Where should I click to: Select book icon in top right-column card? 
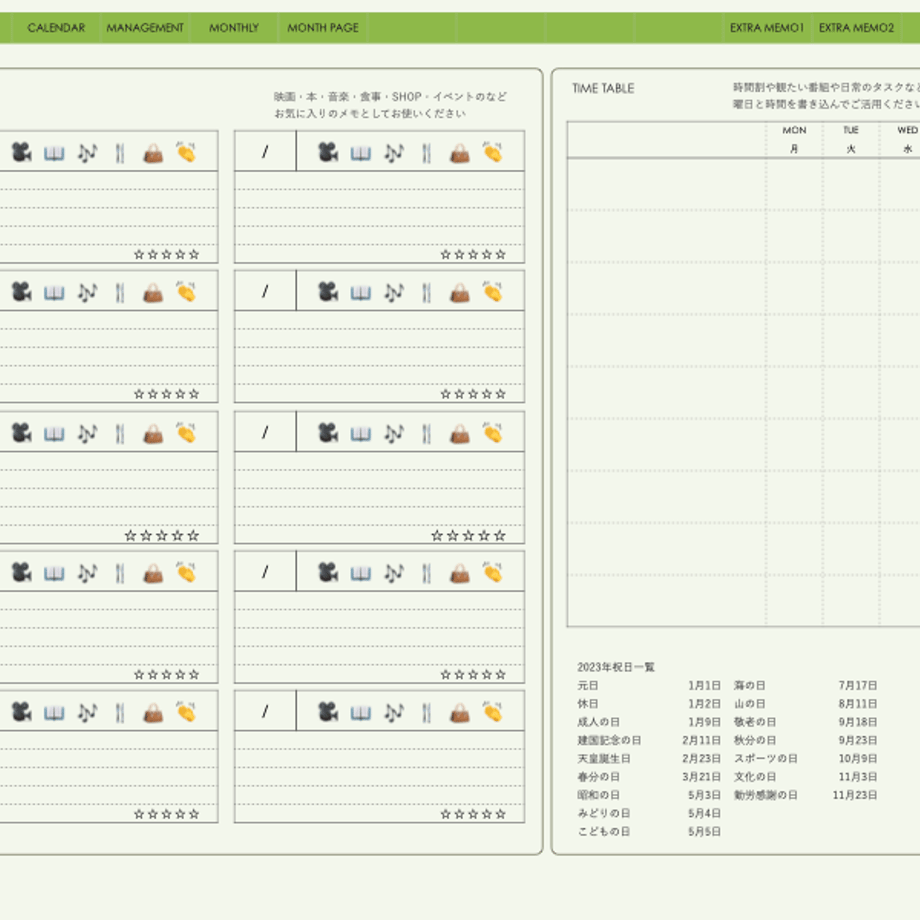361,154
